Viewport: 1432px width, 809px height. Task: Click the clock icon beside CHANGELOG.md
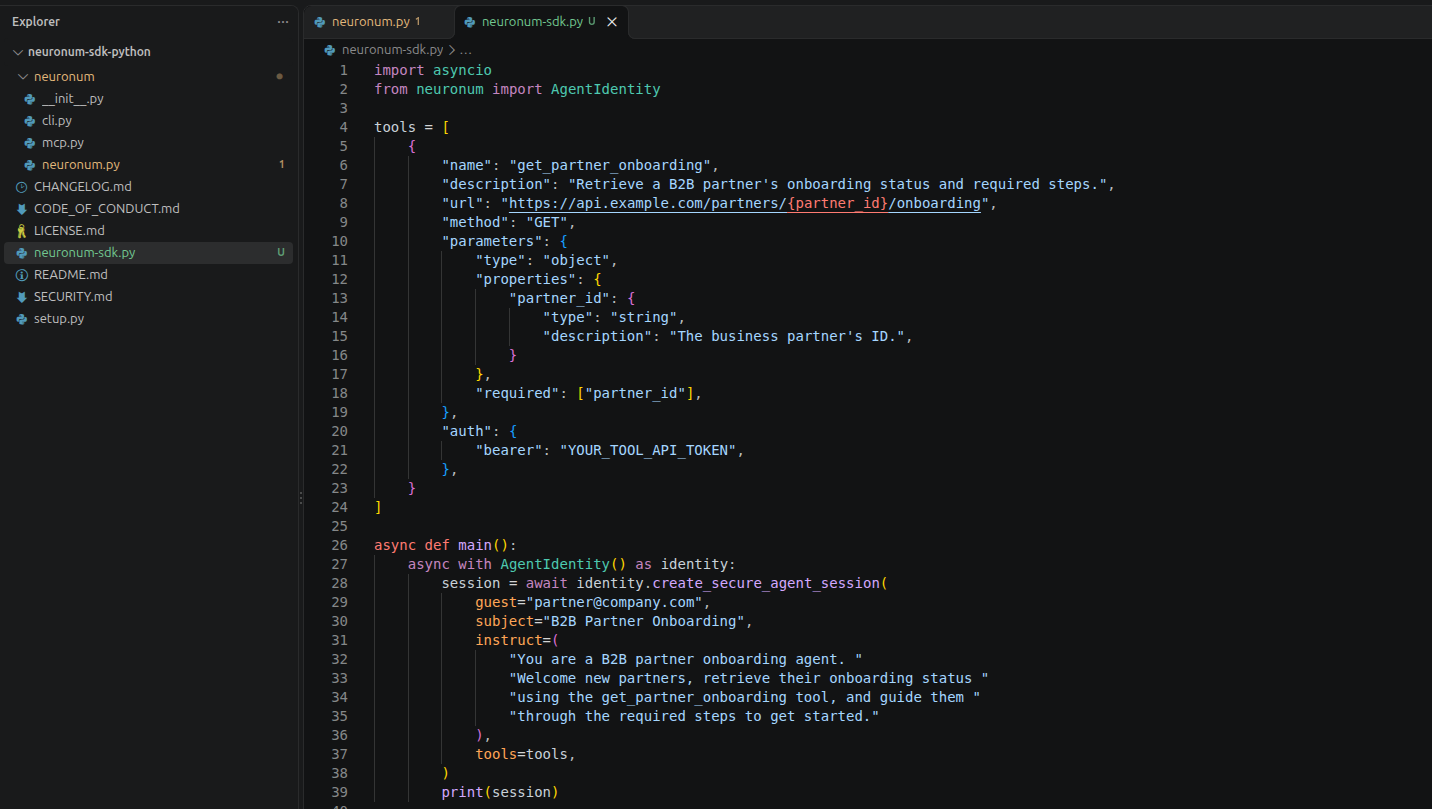[x=22, y=187]
